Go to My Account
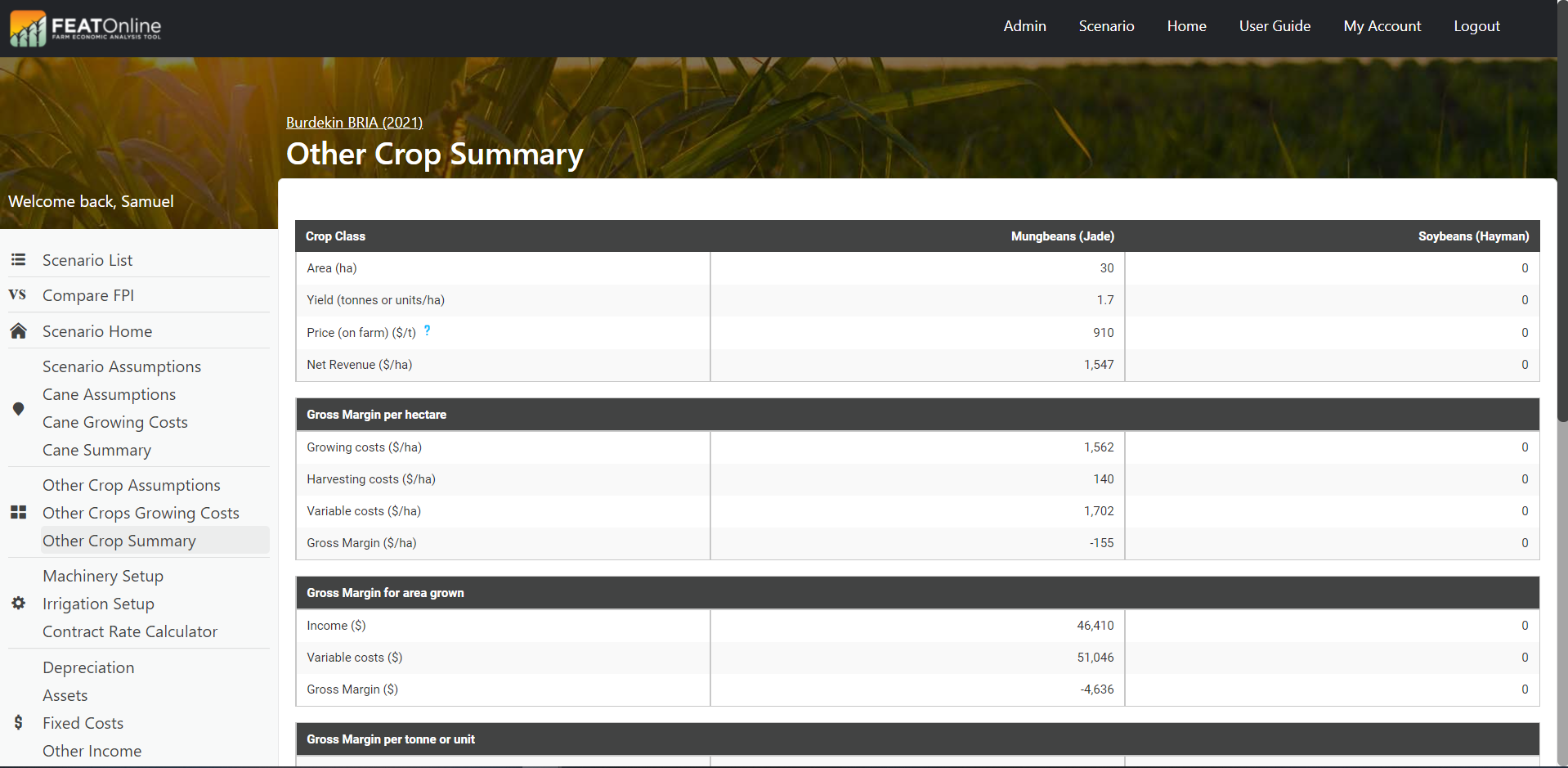Viewport: 1568px width, 768px height. tap(1382, 26)
